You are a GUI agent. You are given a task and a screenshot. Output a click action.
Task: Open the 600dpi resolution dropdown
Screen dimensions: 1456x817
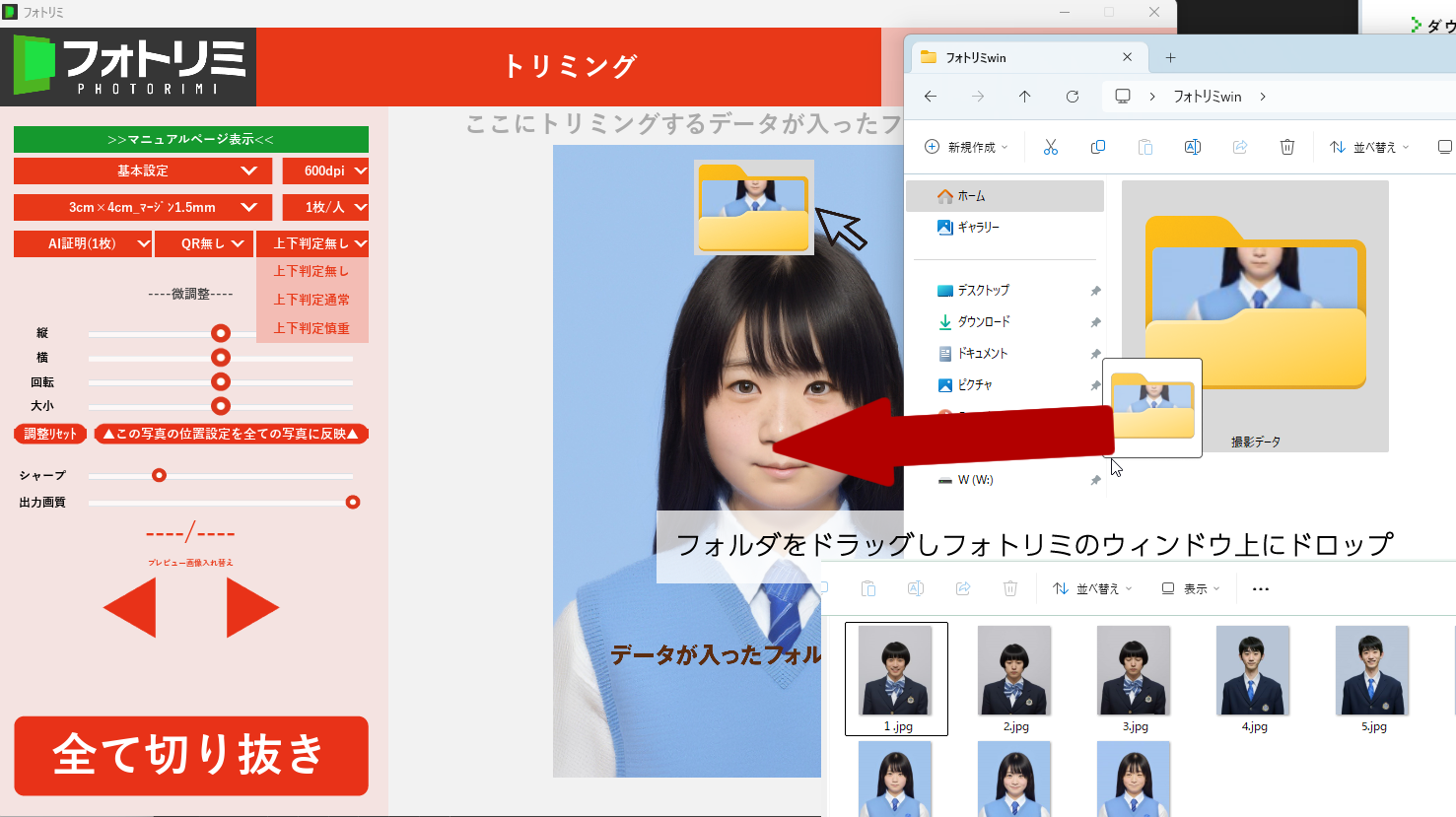click(325, 170)
